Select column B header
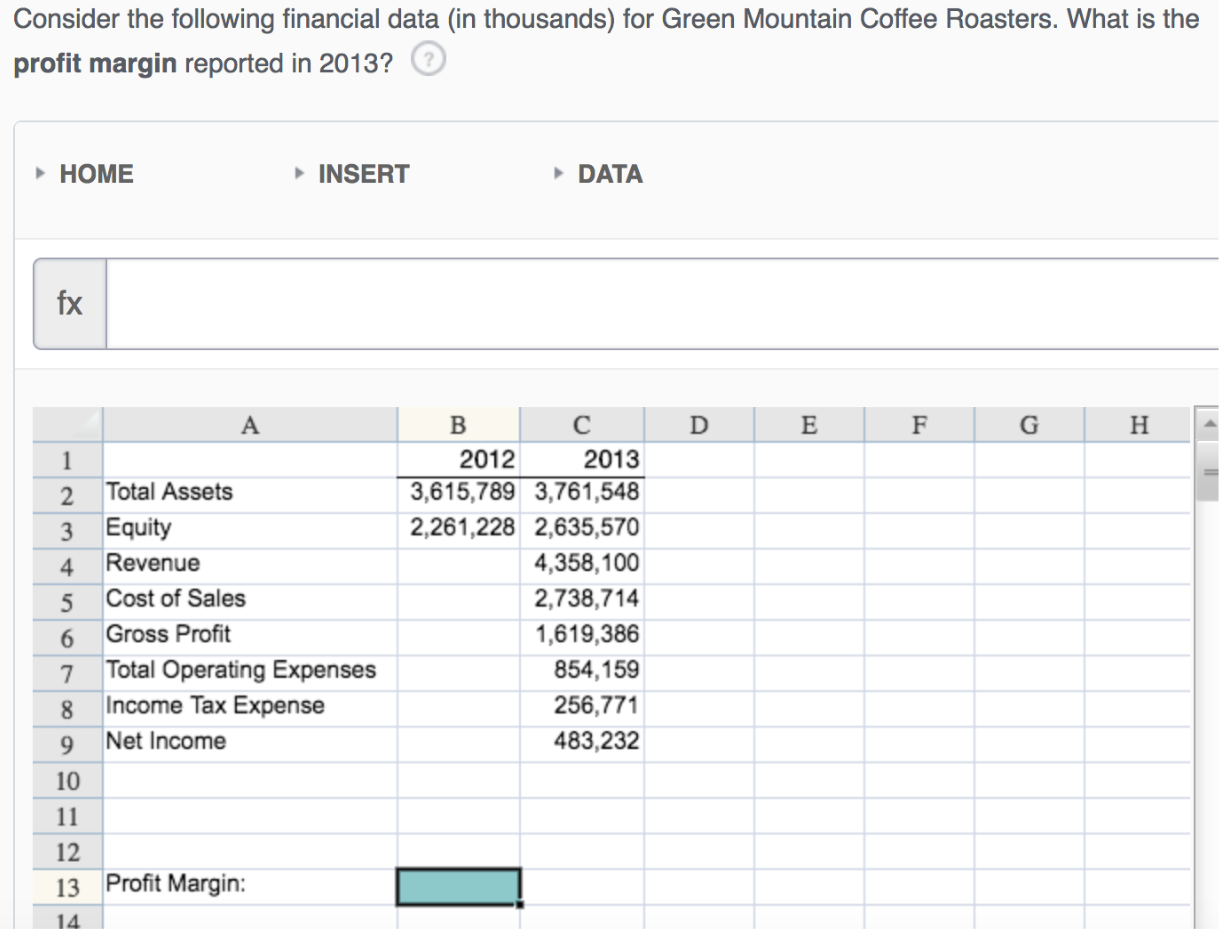The height and width of the screenshot is (932, 1222). [x=459, y=425]
